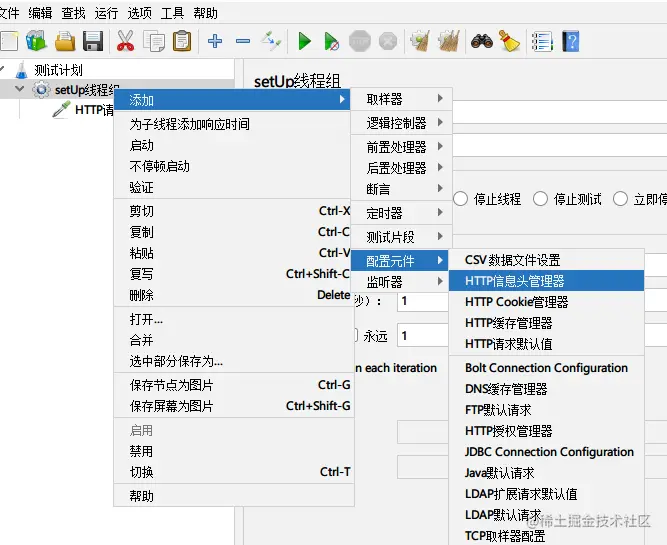Expand the 定时器 submenu

click(x=401, y=213)
